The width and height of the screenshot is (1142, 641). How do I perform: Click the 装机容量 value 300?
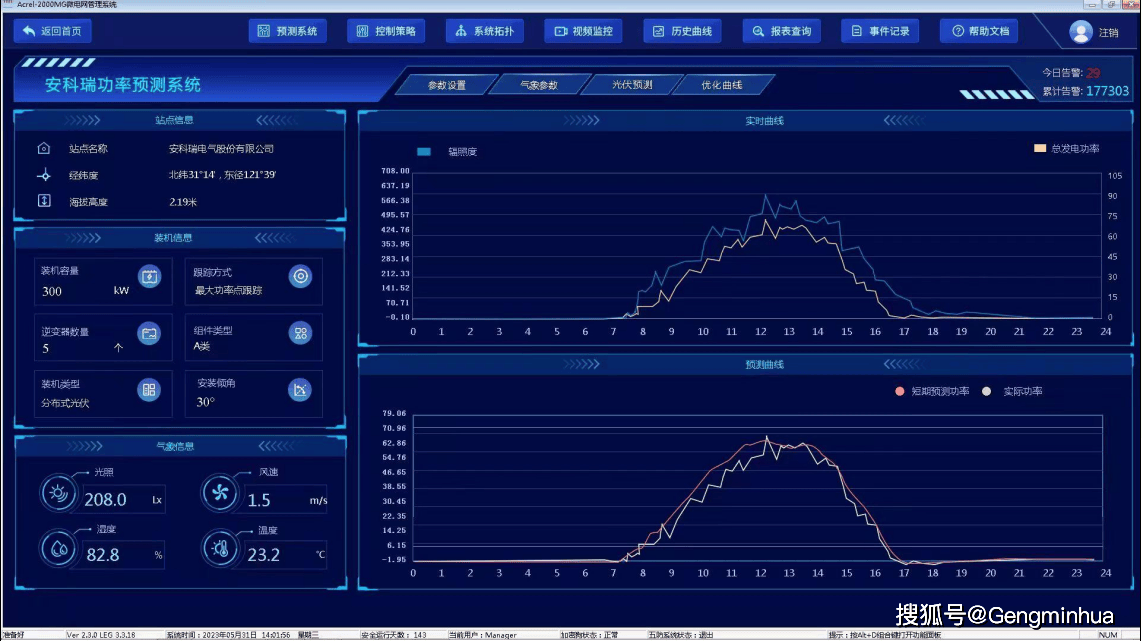52,291
